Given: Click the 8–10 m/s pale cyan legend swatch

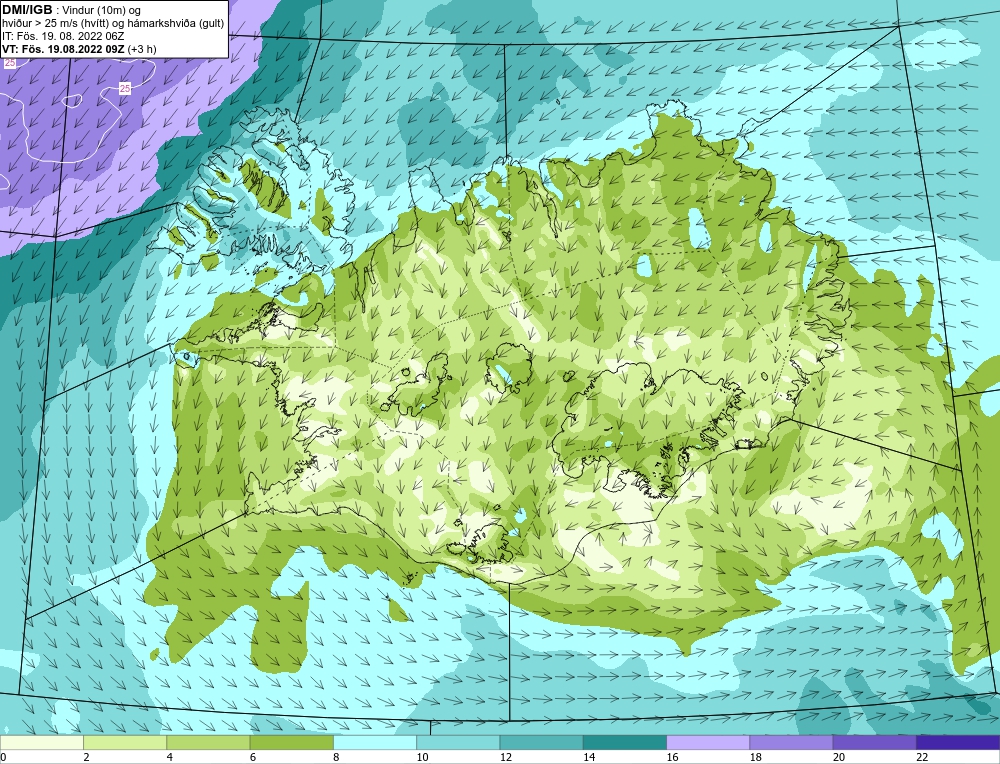Looking at the screenshot, I should click(375, 742).
